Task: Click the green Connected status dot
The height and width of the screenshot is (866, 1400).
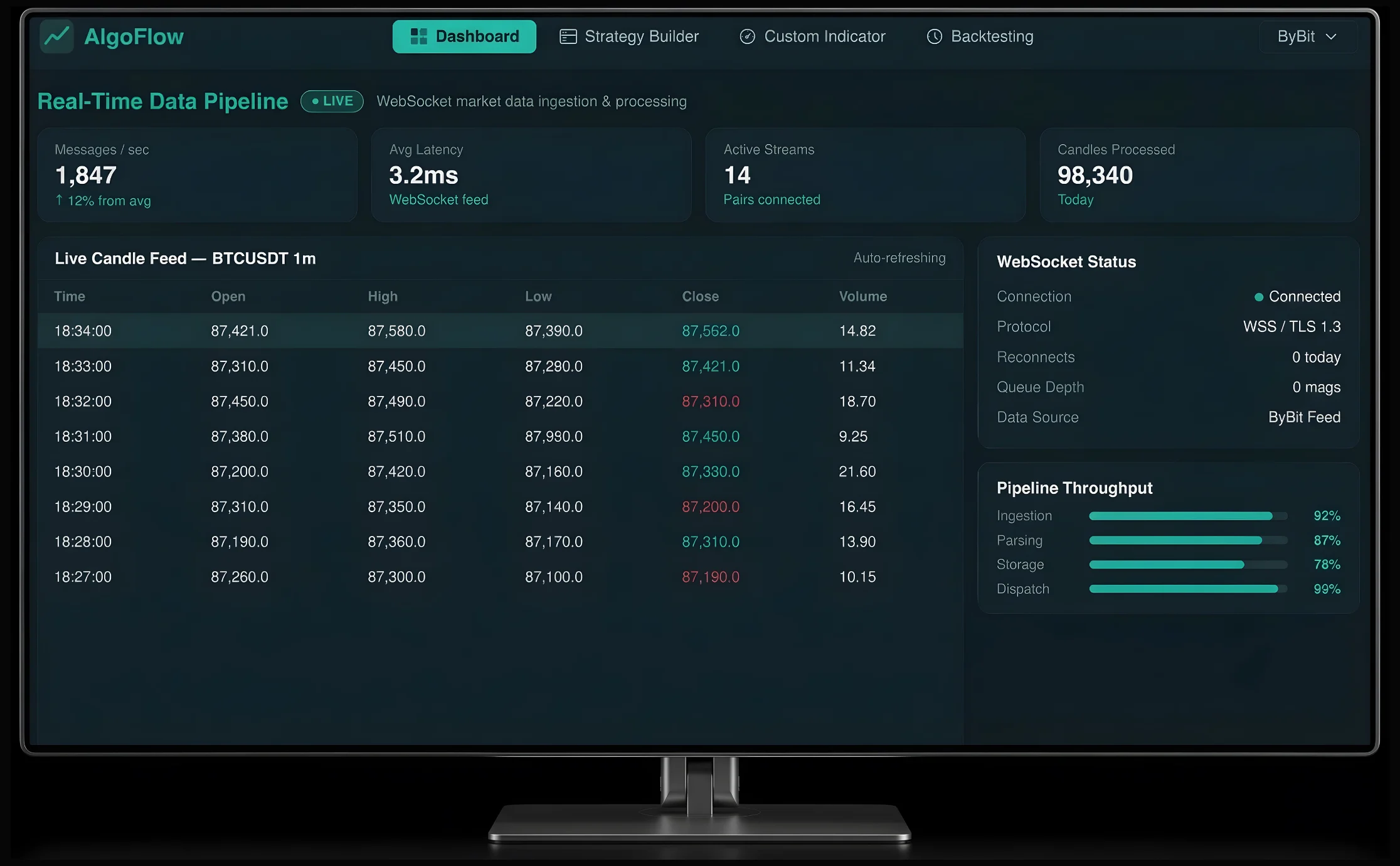Action: (x=1258, y=296)
